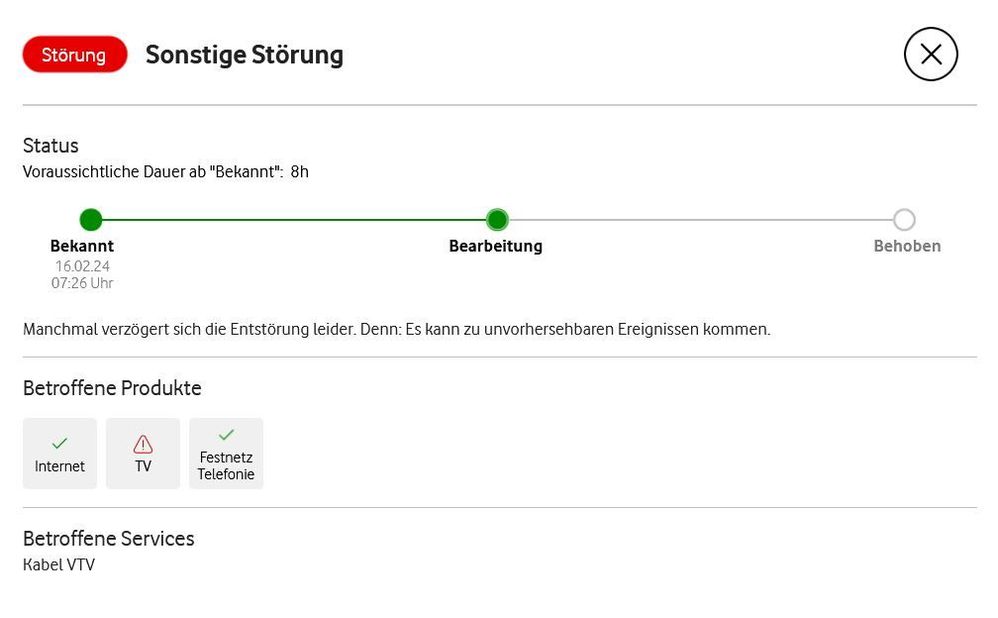
Task: Click the green checkmark above Internet
Action: [x=60, y=443]
